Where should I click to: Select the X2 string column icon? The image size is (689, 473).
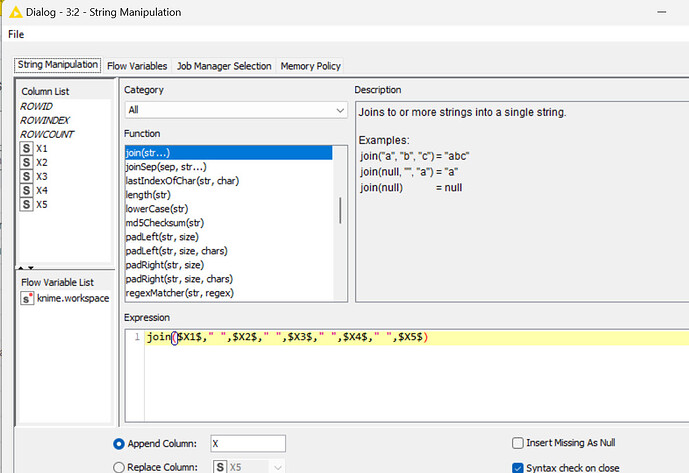click(x=26, y=162)
